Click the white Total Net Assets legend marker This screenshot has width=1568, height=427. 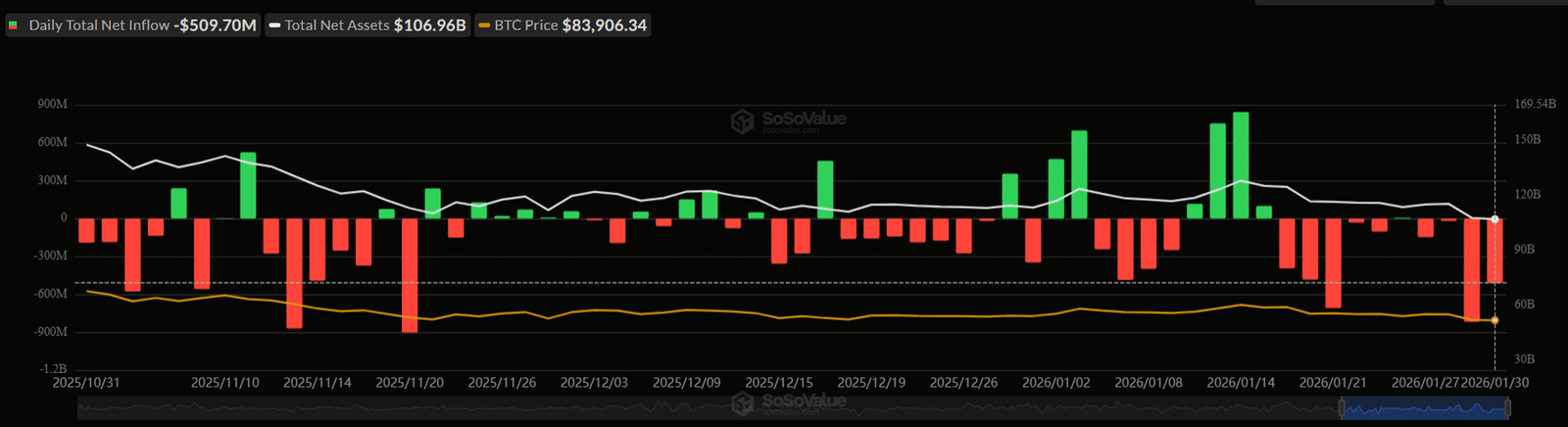(275, 25)
